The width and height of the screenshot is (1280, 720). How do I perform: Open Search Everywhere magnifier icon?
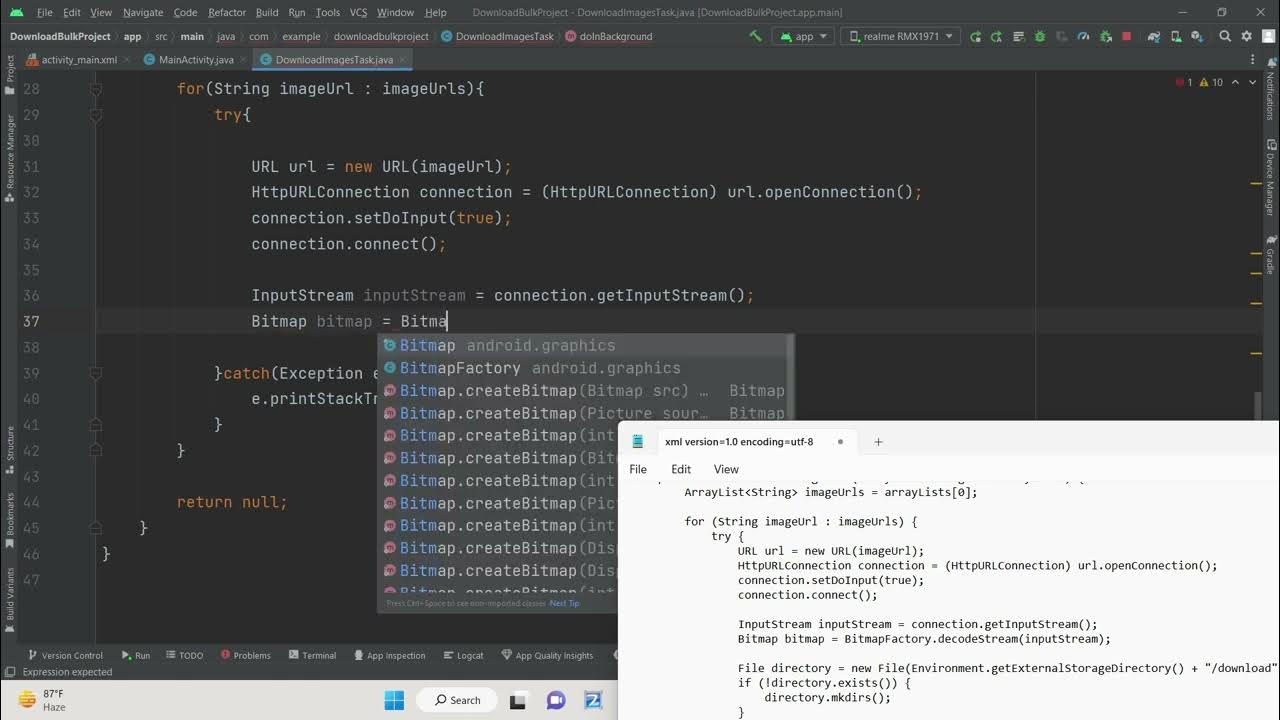(x=1225, y=36)
